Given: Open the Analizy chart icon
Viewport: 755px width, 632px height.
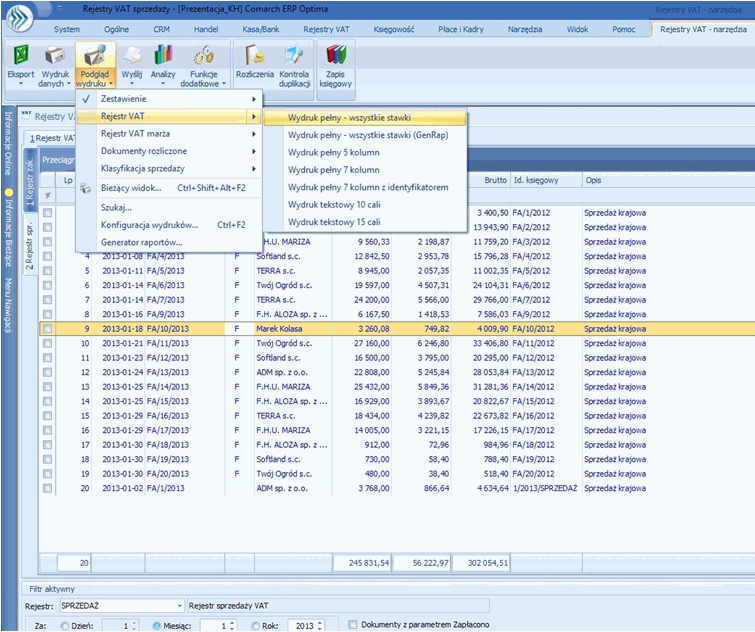Looking at the screenshot, I should (x=163, y=56).
